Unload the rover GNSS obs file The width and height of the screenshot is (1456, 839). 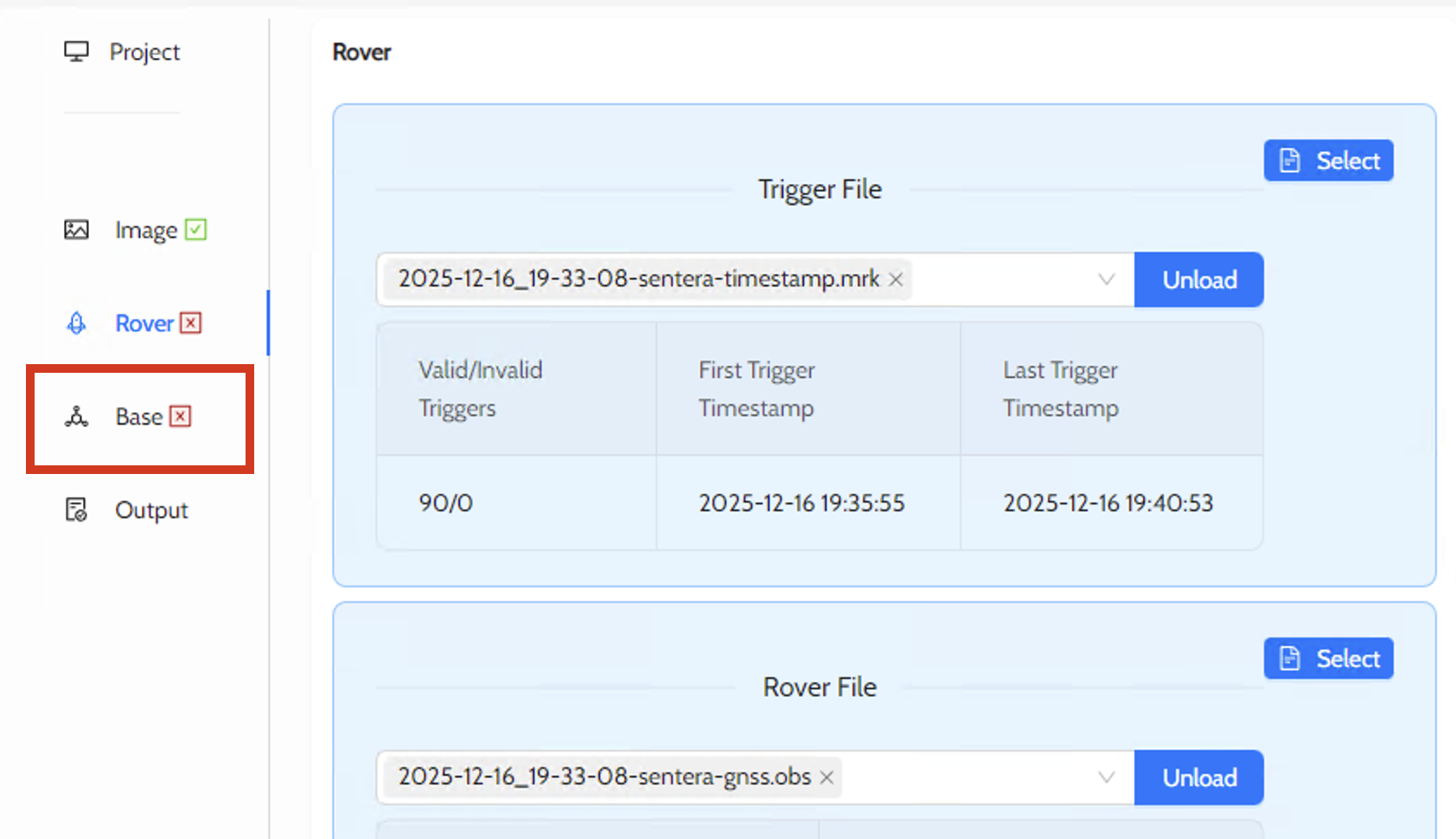click(x=1198, y=778)
